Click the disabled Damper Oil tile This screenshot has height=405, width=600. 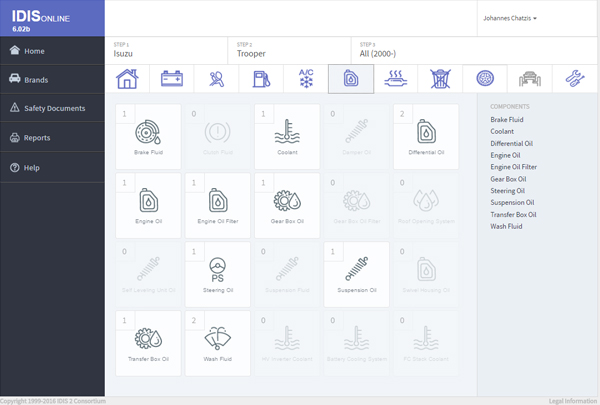click(357, 137)
